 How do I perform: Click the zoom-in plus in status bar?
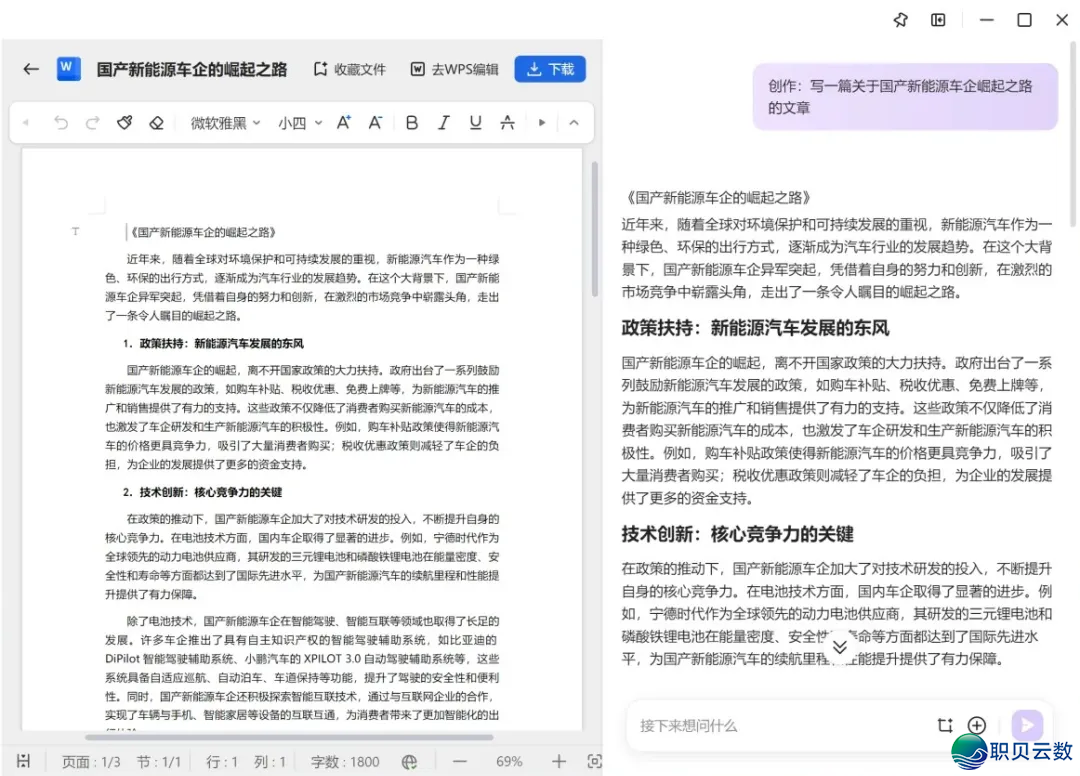click(559, 762)
